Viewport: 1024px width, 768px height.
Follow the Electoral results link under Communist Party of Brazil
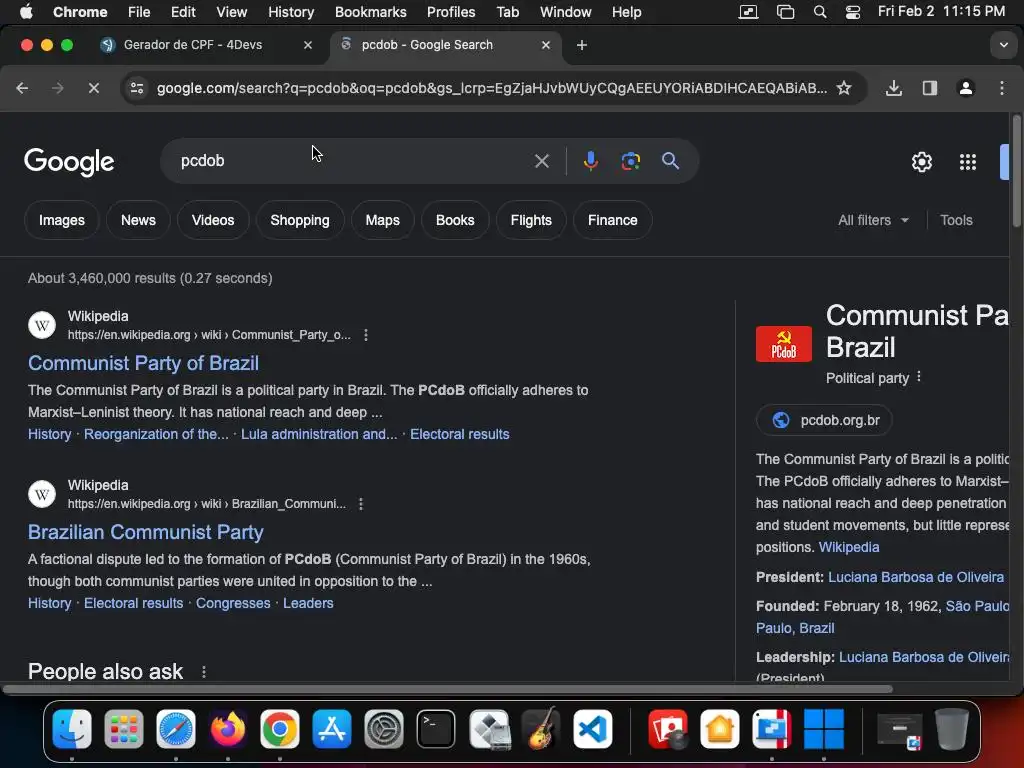click(460, 434)
